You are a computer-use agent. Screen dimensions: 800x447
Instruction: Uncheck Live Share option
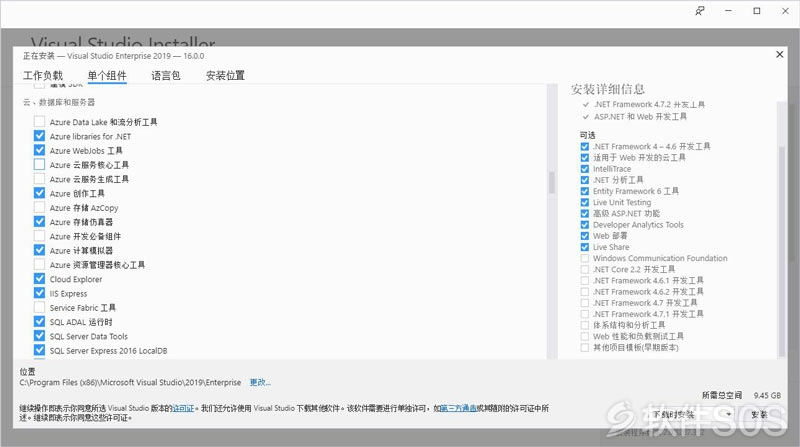[x=585, y=247]
